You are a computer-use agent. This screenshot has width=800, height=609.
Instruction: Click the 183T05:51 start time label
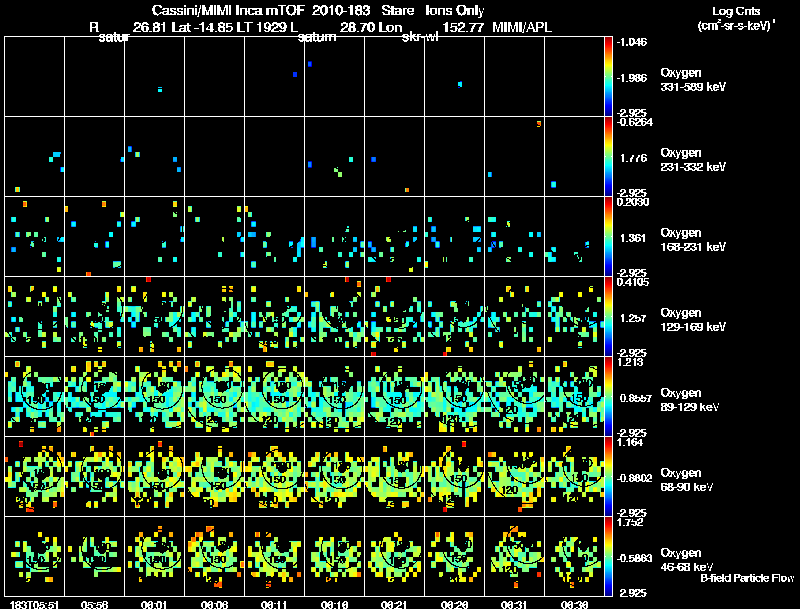[32, 604]
